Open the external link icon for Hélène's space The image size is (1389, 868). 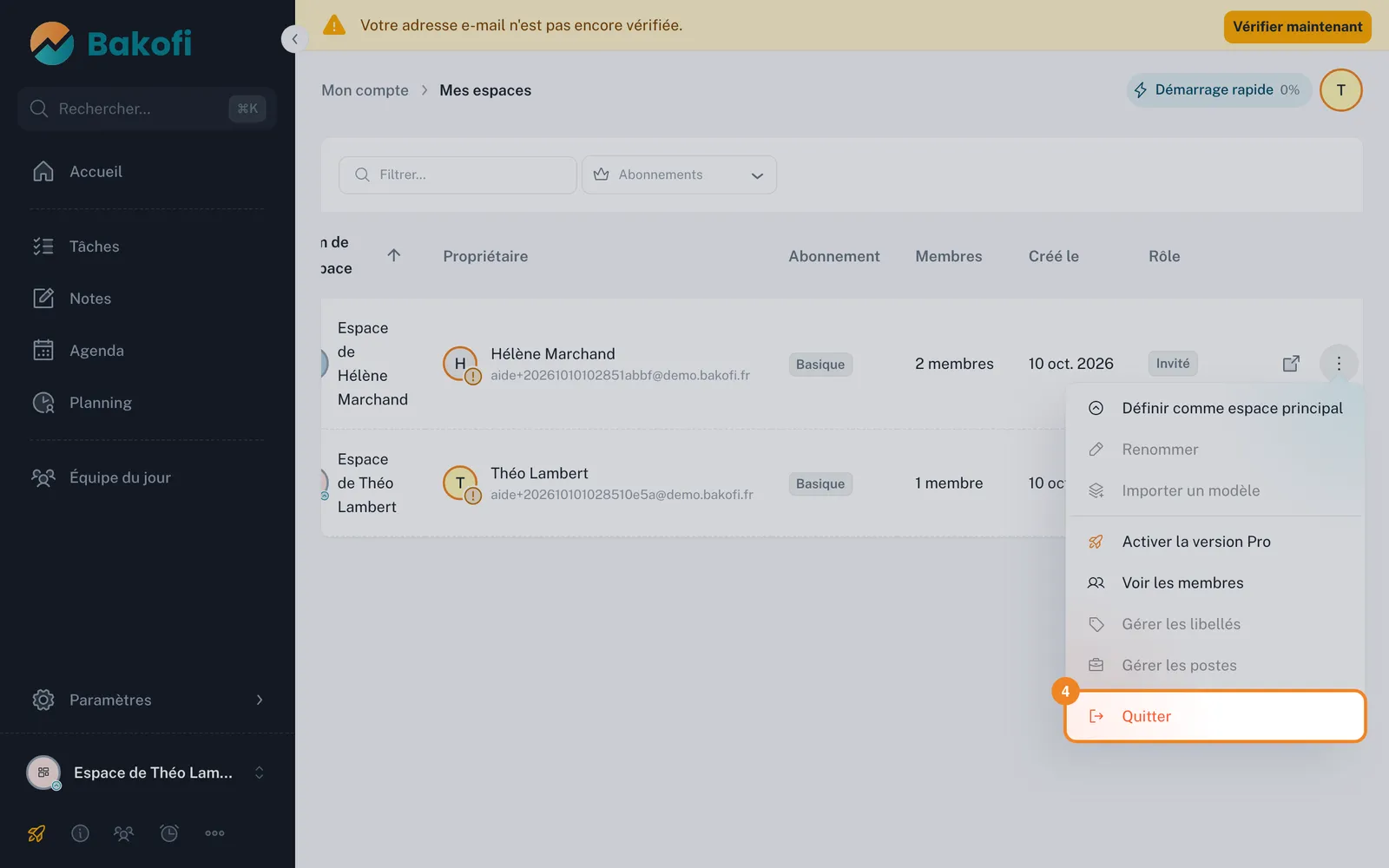click(1291, 364)
